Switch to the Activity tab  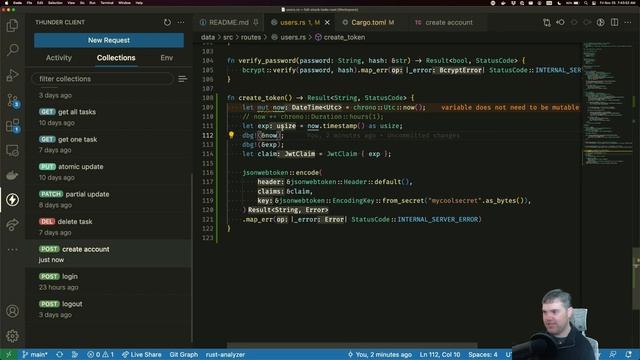pyautogui.click(x=59, y=58)
